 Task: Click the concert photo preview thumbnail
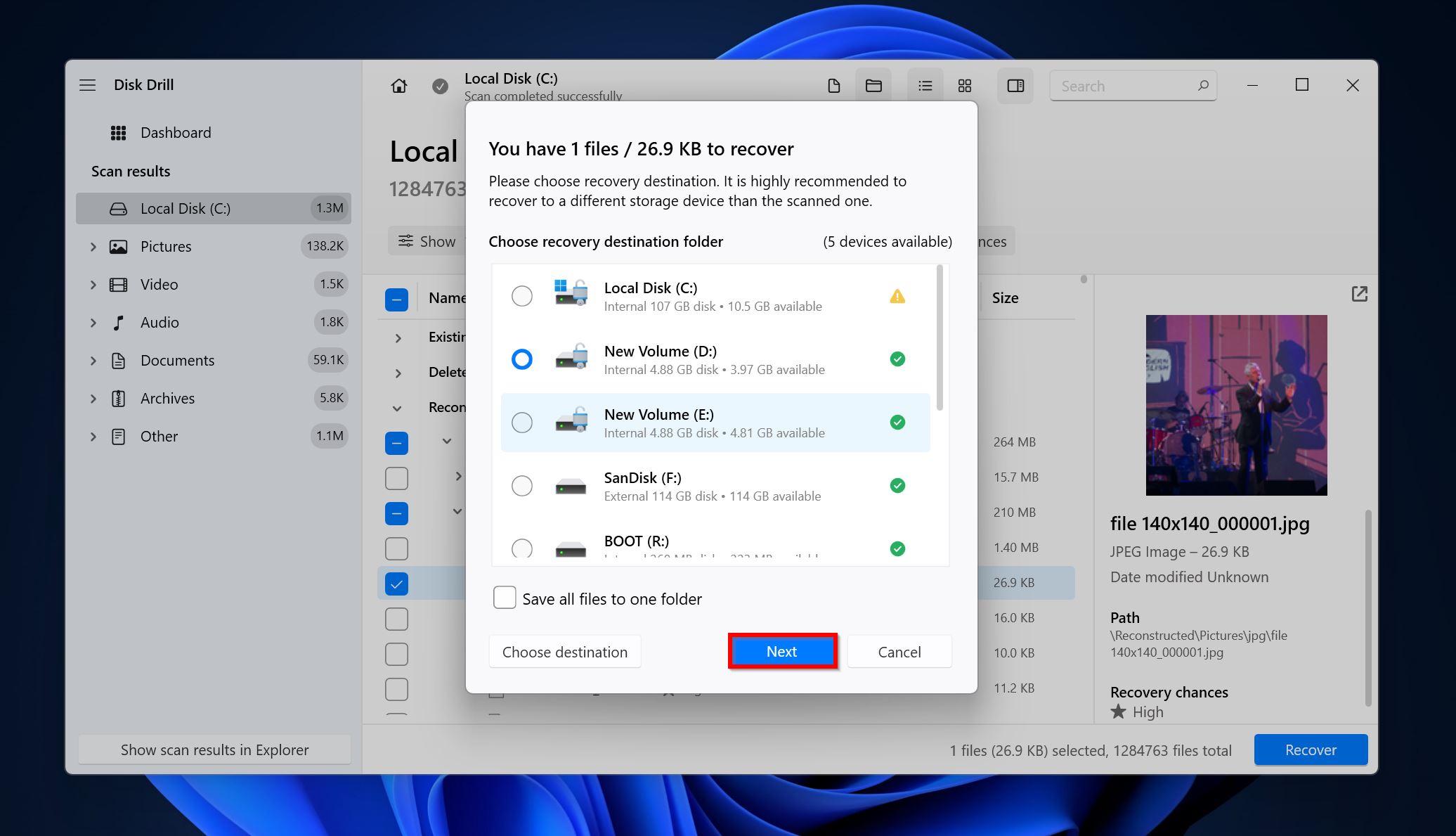point(1236,405)
